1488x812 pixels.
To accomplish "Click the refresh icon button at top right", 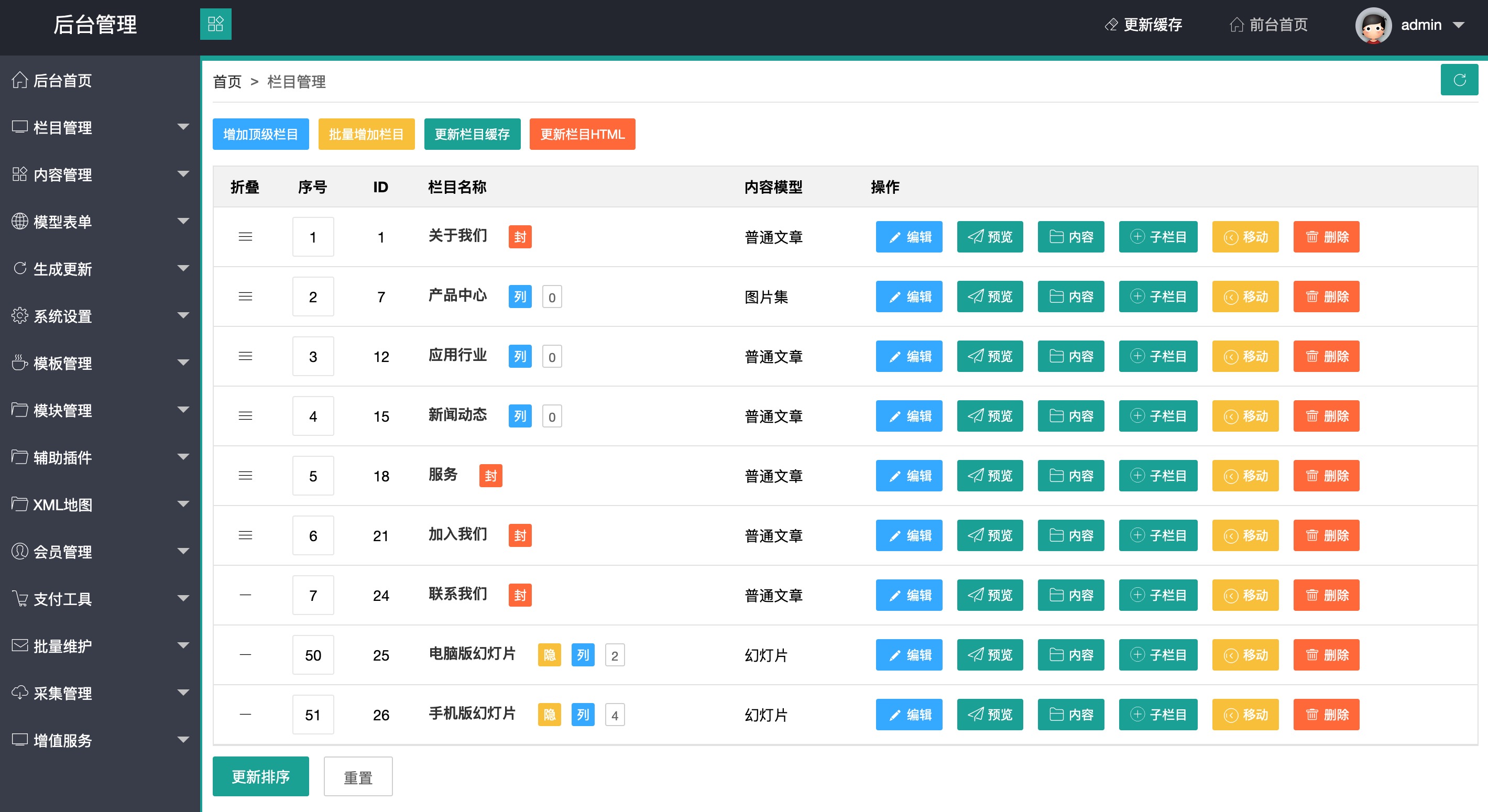I will coord(1459,80).
